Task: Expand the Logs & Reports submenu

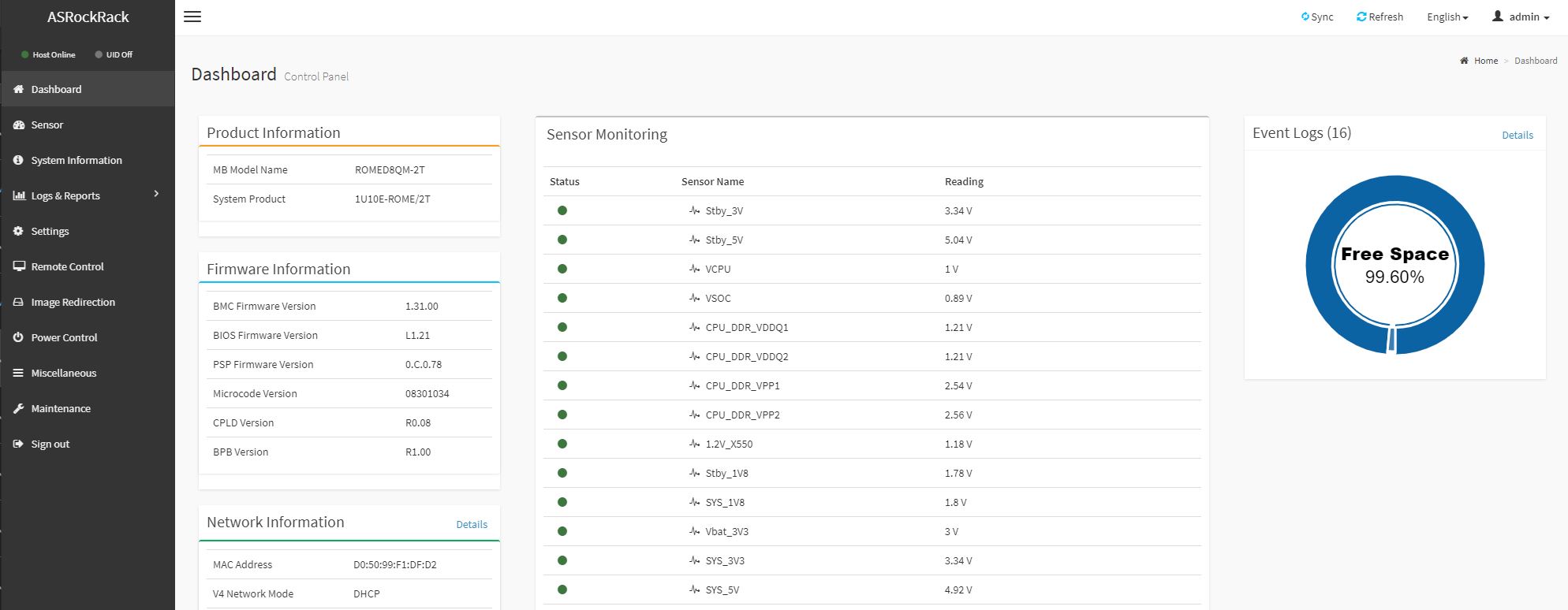Action: tap(156, 195)
